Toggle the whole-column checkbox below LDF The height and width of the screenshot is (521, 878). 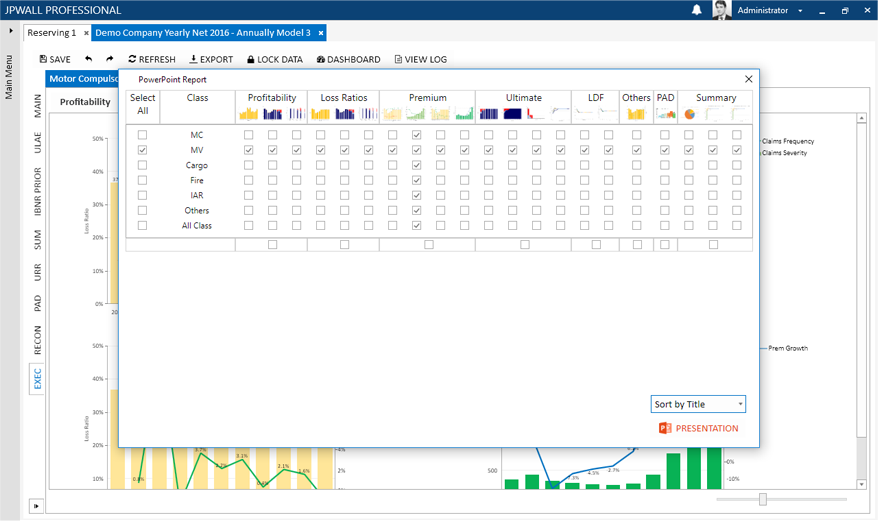[x=596, y=245]
